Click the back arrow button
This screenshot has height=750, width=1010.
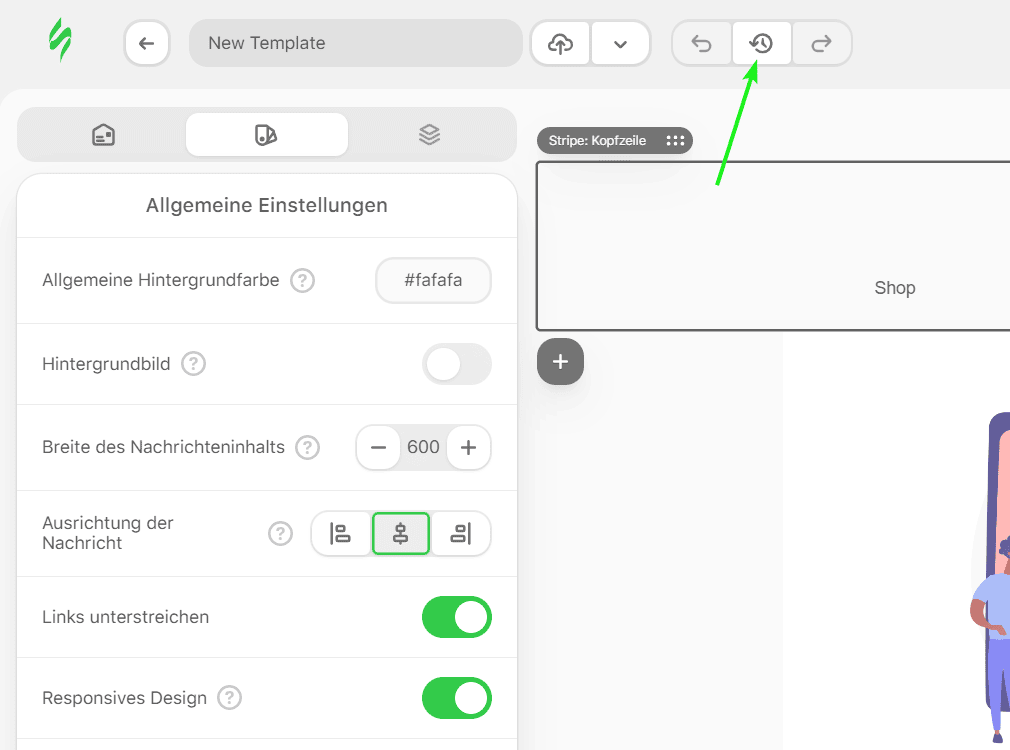147,43
